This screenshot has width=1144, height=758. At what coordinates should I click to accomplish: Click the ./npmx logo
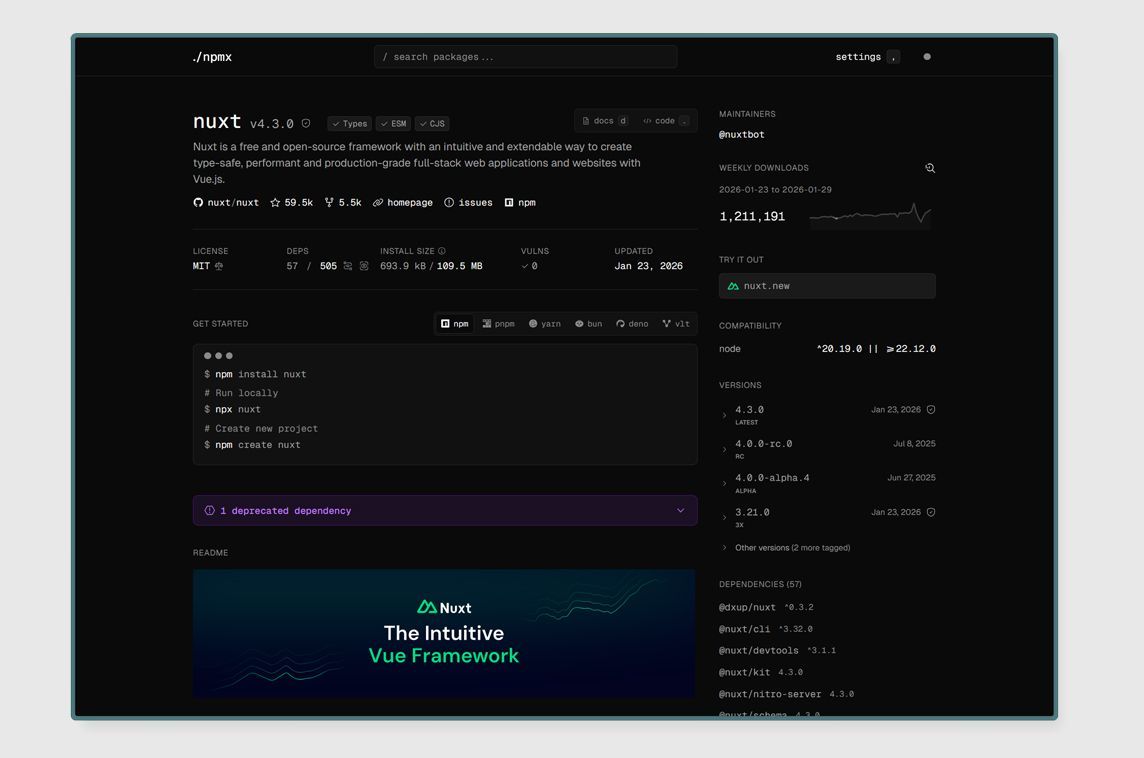tap(212, 57)
